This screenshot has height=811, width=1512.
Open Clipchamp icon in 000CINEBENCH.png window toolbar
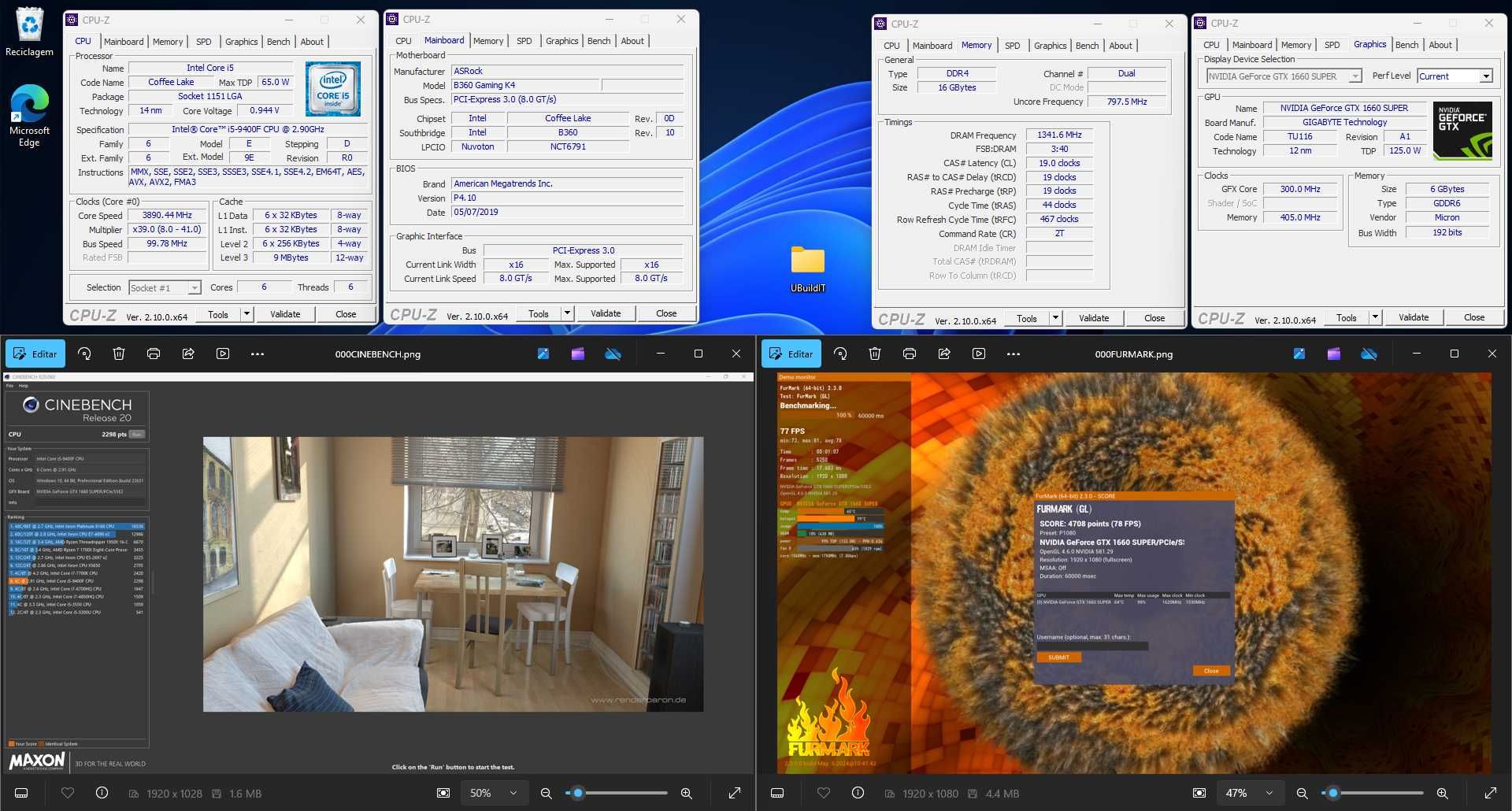[578, 354]
